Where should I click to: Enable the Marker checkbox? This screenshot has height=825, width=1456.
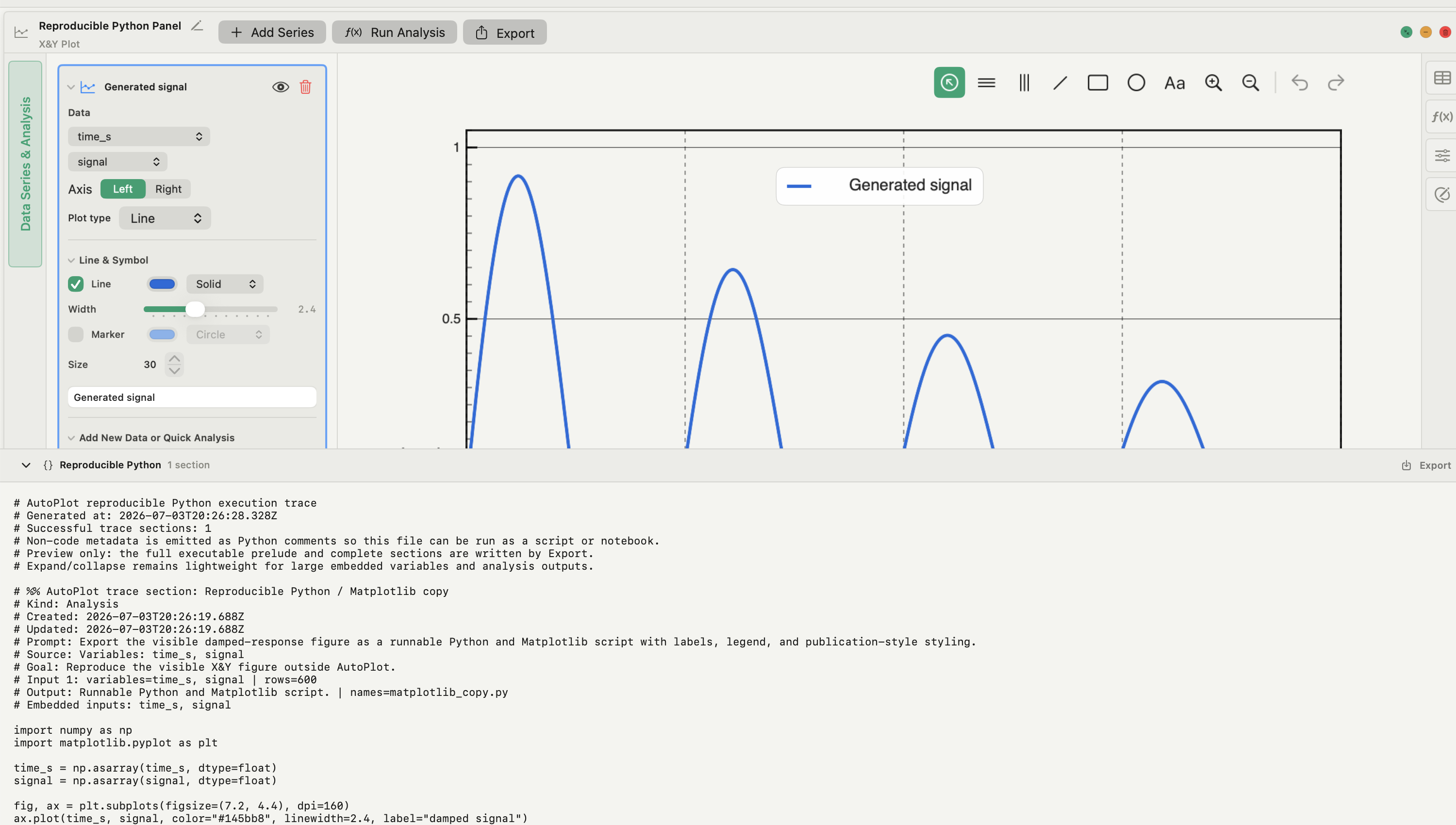[75, 334]
